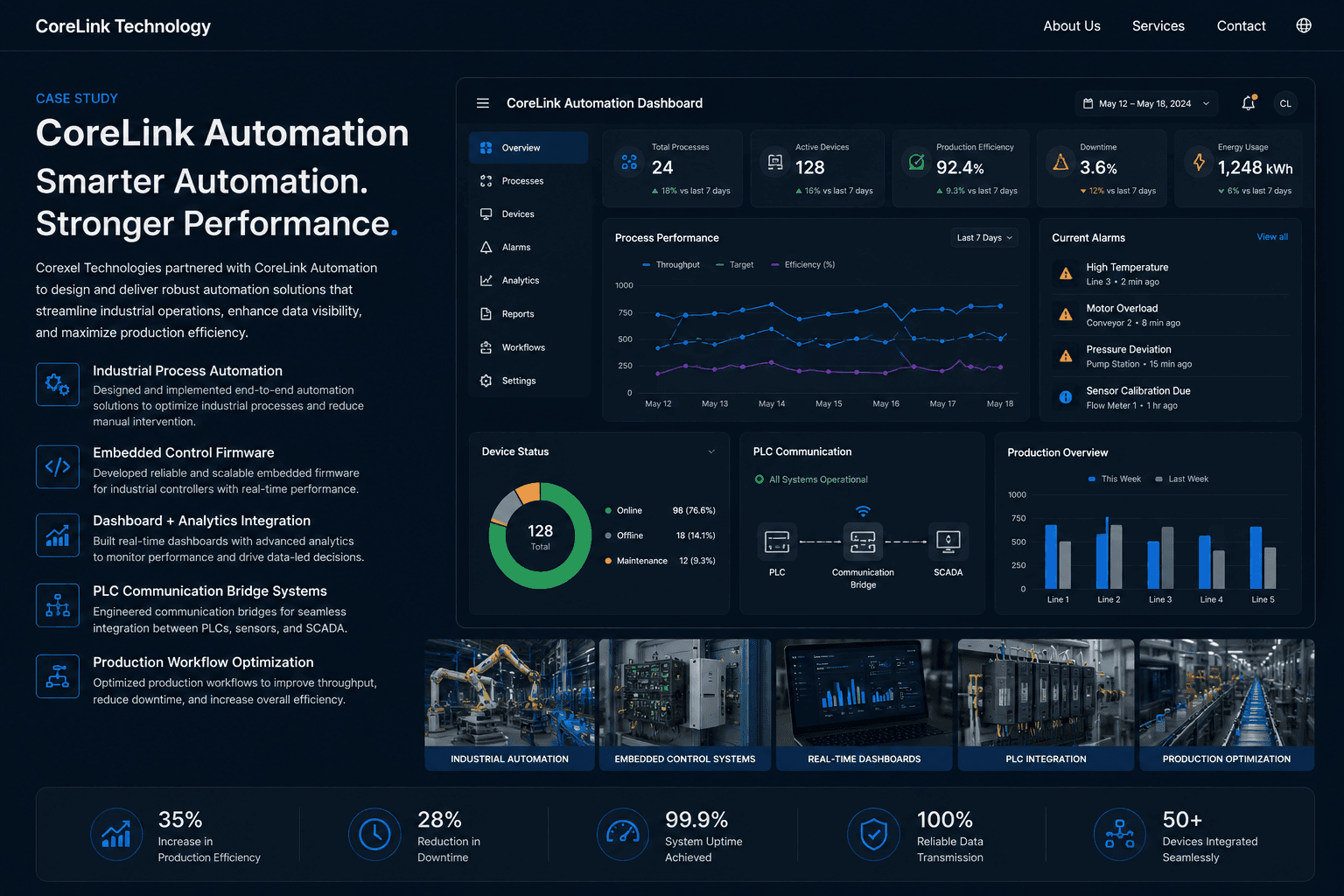Click the Pressure Deviation alarm warning icon
The height and width of the screenshot is (896, 1344).
point(1066,356)
